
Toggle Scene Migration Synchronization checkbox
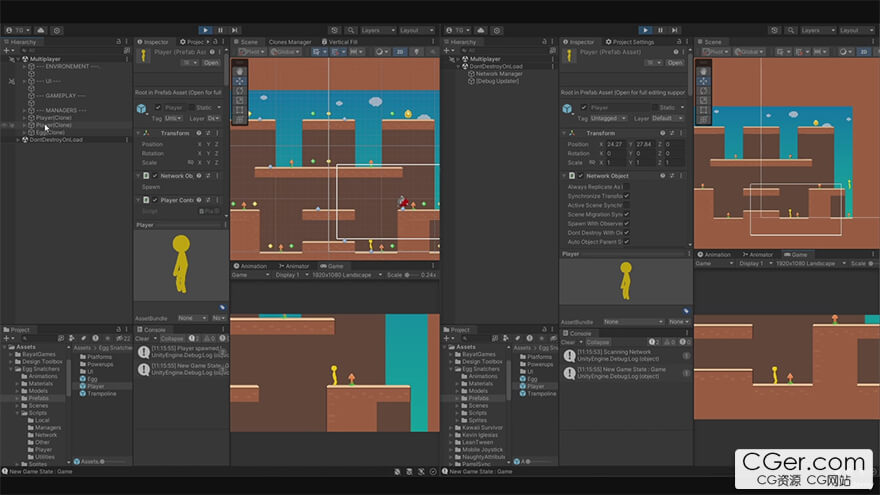click(626, 214)
